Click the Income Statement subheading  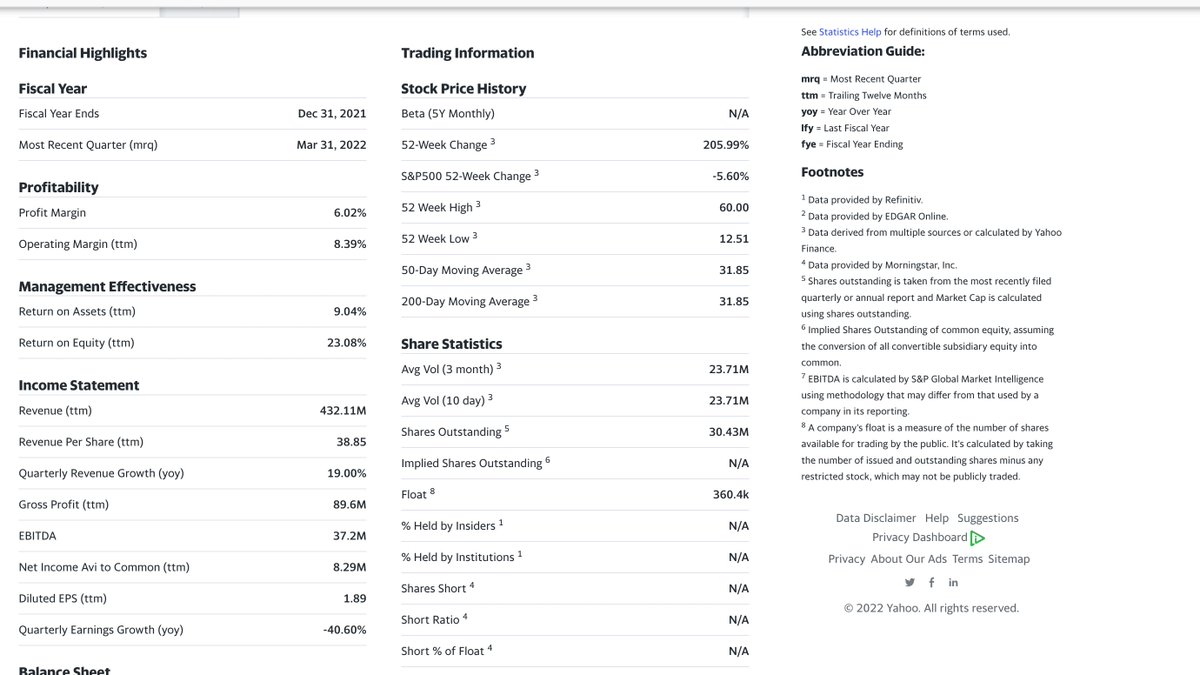79,386
